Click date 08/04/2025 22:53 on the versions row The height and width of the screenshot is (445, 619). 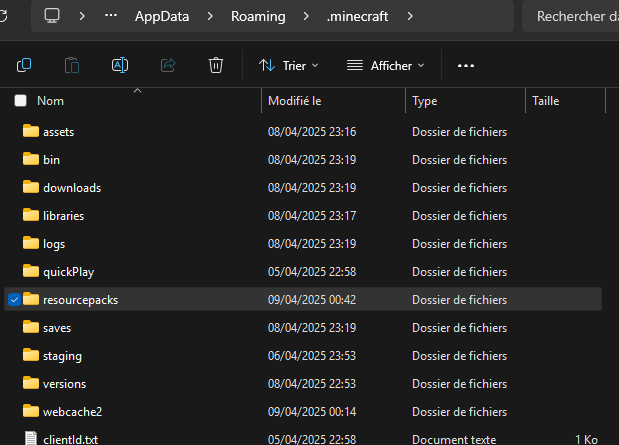pyautogui.click(x=312, y=384)
